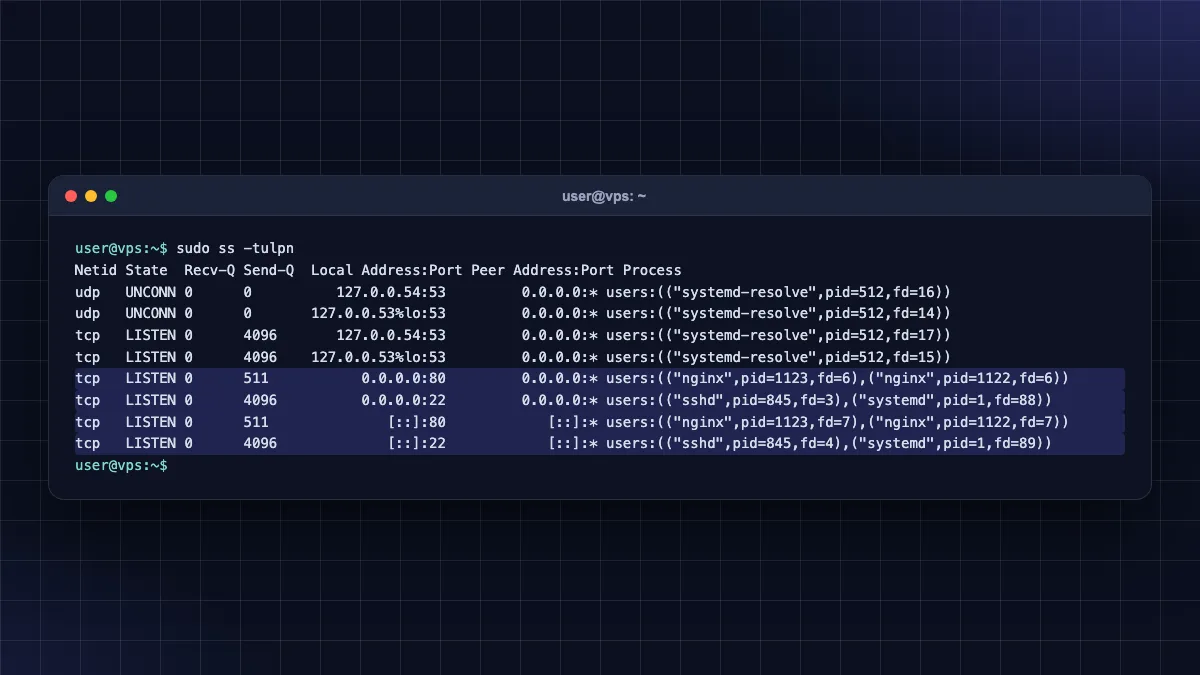1200x675 pixels.
Task: Click the process entry with fd=15
Action: 778,357
